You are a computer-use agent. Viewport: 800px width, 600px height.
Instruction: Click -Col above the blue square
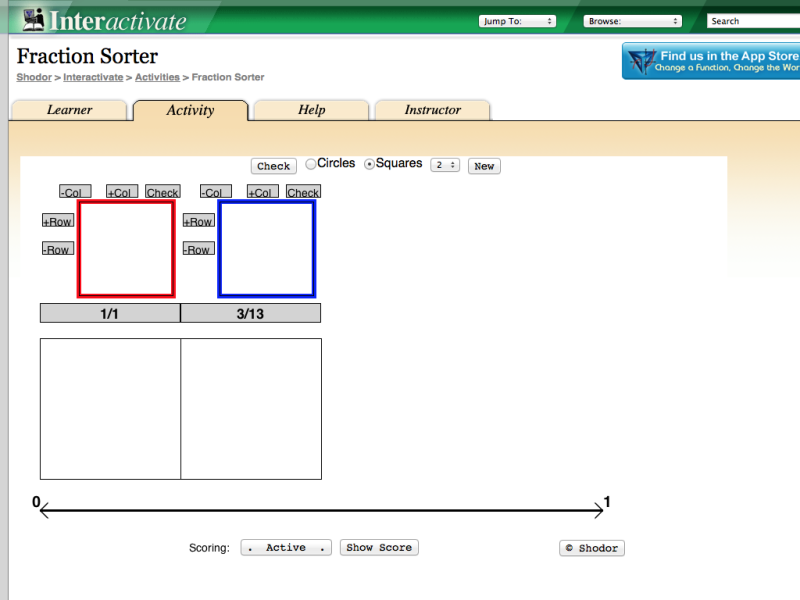pyautogui.click(x=214, y=192)
